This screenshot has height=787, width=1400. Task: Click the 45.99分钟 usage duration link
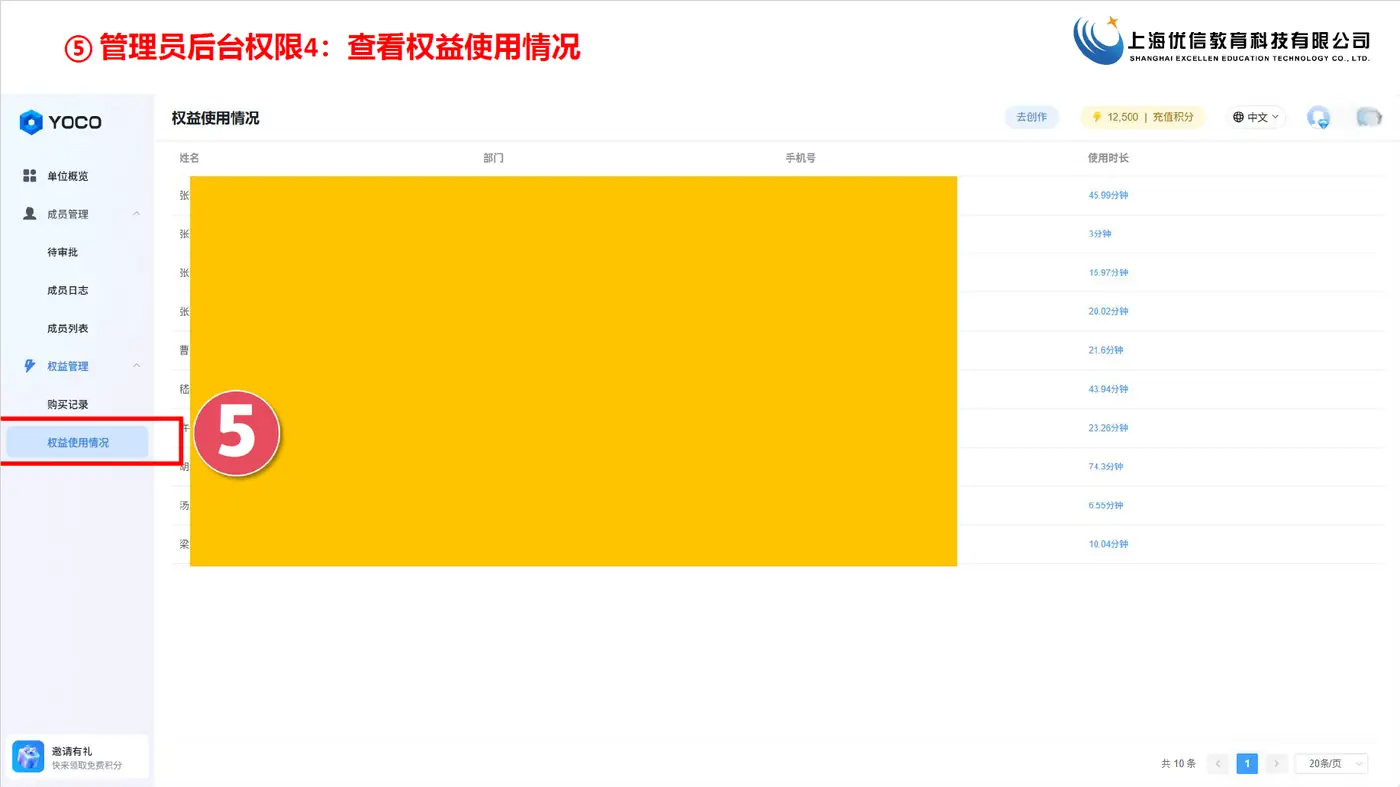(x=1108, y=195)
